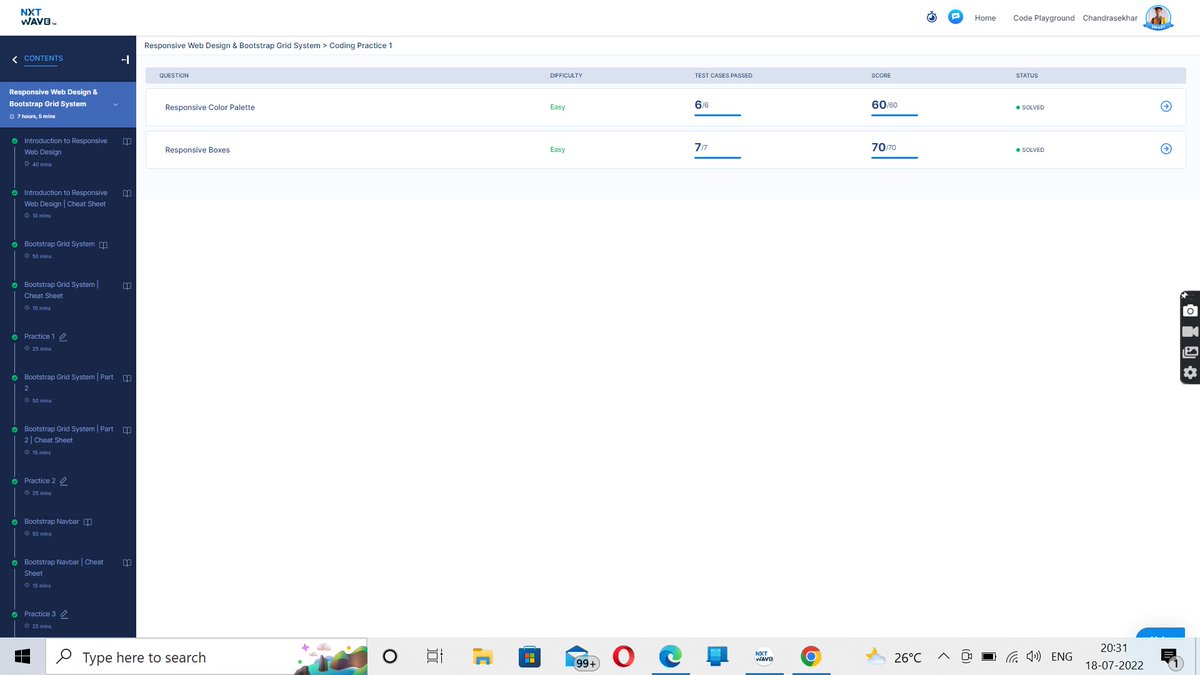Open the blue chat discussions icon
Screen dimensions: 1200x675
point(955,17)
